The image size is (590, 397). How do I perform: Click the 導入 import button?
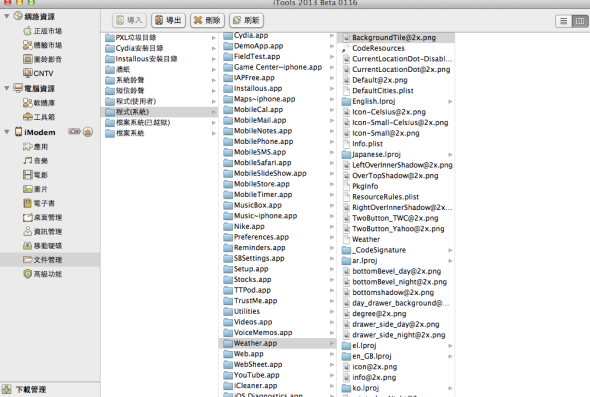click(x=129, y=20)
